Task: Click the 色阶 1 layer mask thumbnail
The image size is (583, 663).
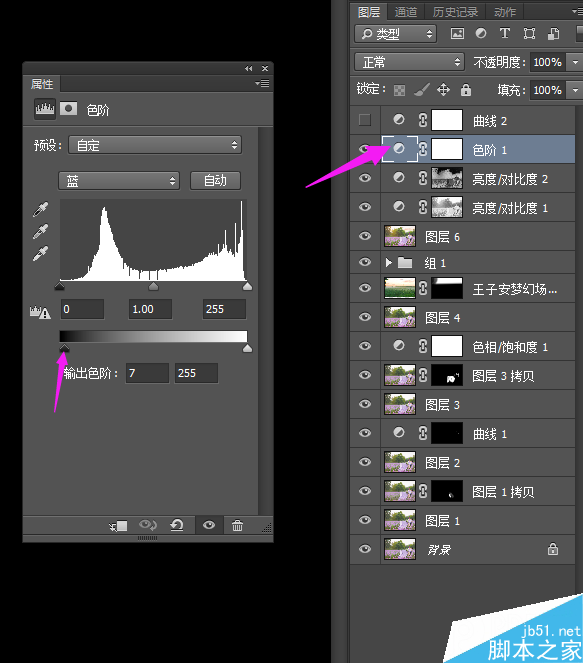Action: (447, 149)
